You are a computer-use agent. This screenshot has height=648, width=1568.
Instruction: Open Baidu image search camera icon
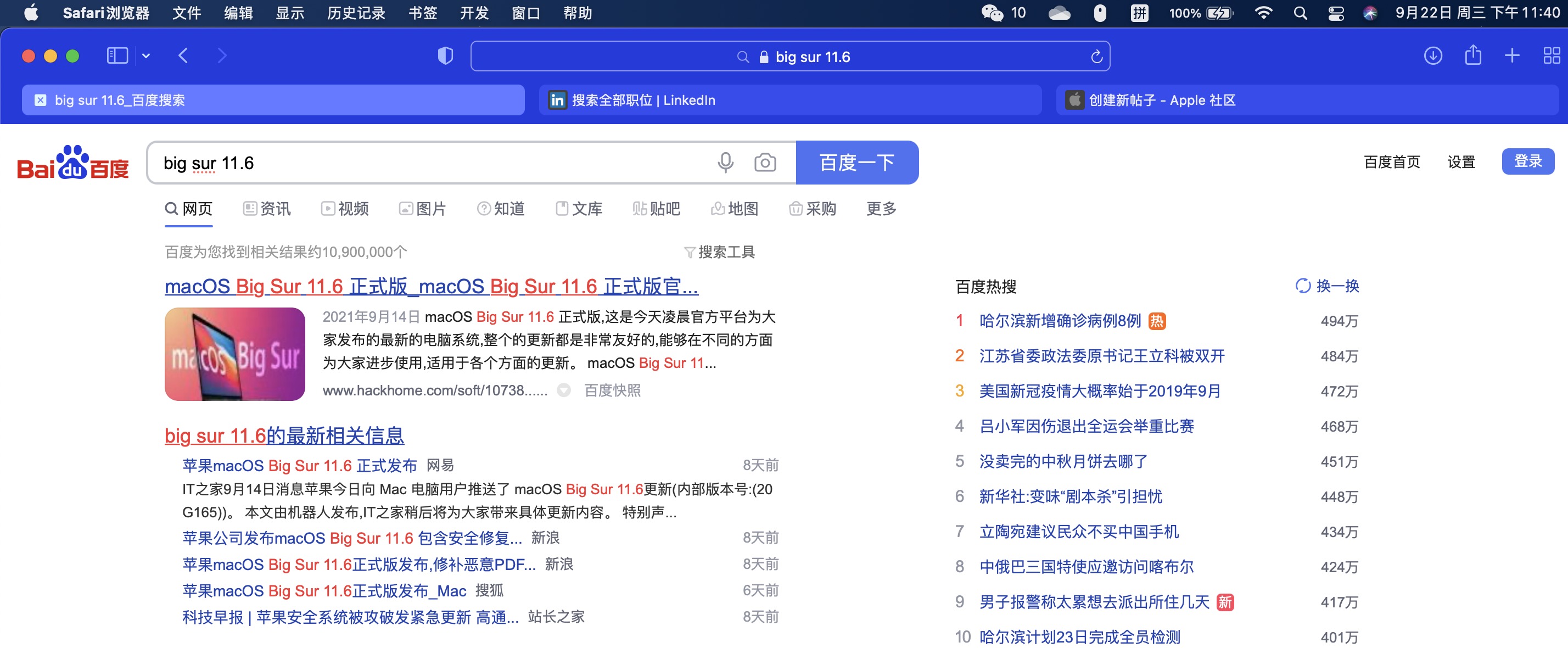click(x=765, y=163)
